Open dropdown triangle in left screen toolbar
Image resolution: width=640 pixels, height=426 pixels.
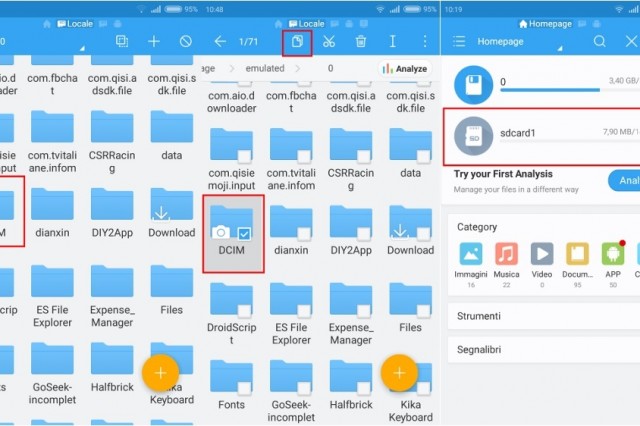click(x=82, y=48)
